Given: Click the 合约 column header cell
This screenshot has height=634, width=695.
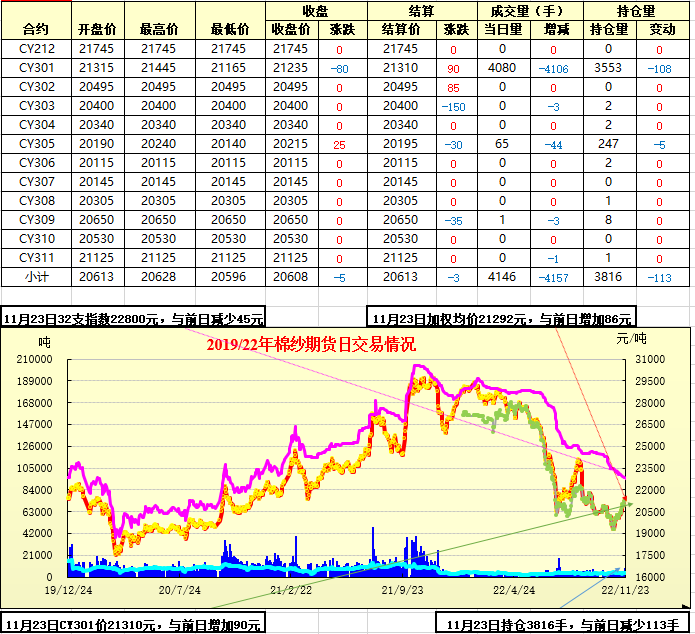Looking at the screenshot, I should (35, 29).
